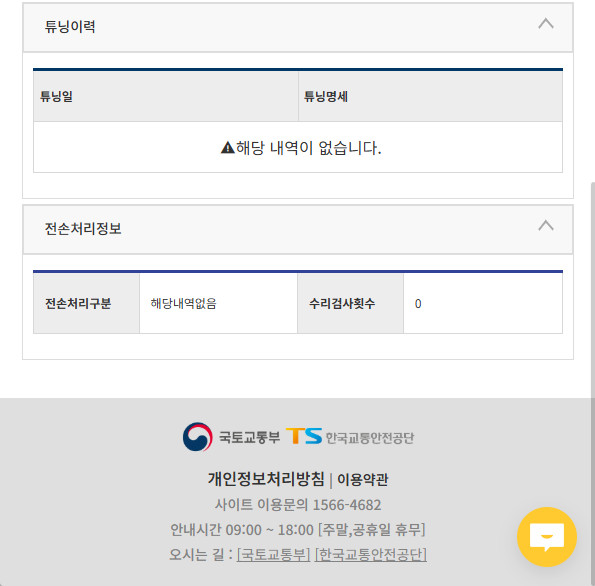Open the yellow chat assistant button

tap(547, 537)
